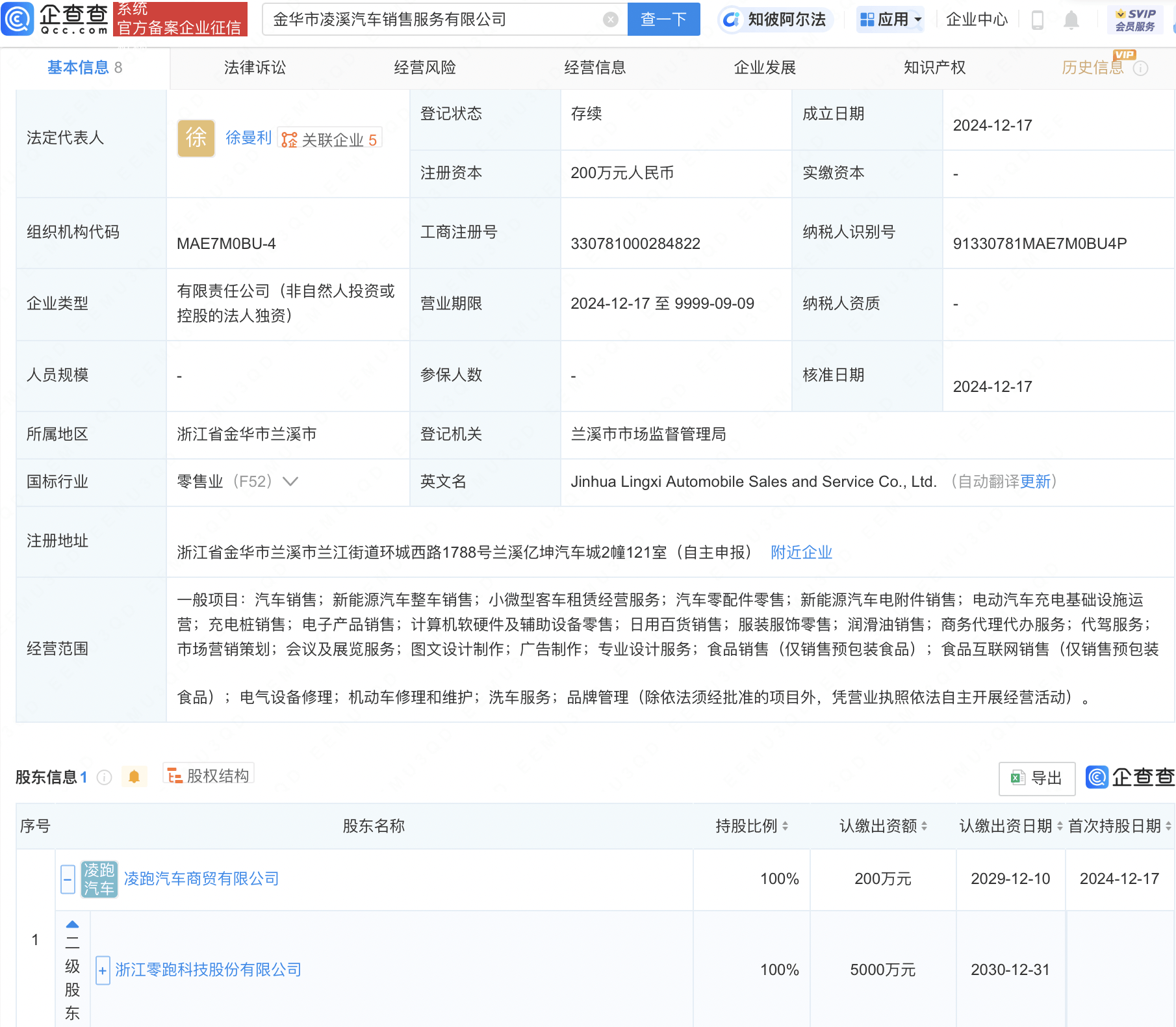Expand the 零售业 (F52) industry chevron

(290, 482)
